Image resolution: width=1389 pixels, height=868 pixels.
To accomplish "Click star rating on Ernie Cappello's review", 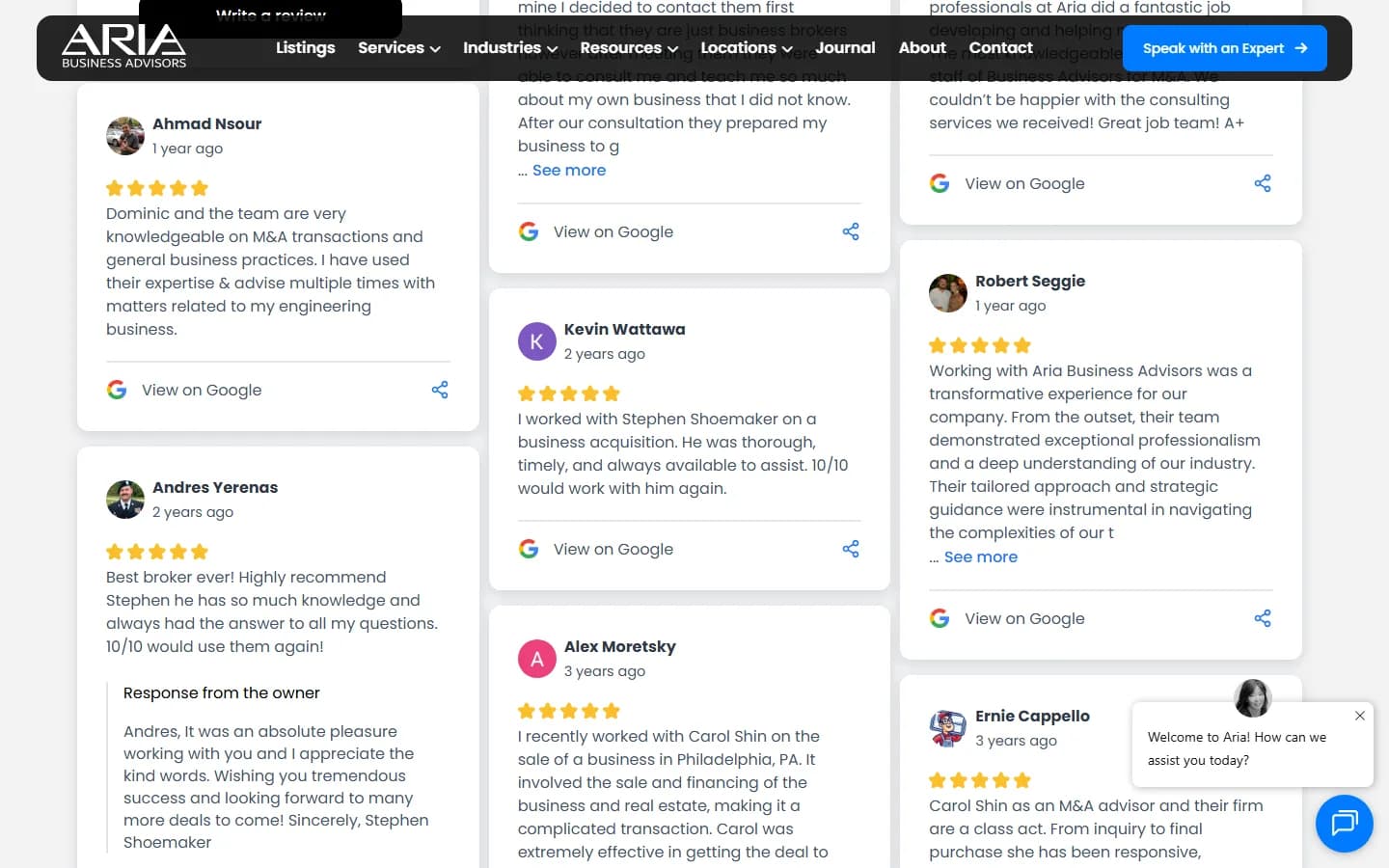I will click(980, 780).
